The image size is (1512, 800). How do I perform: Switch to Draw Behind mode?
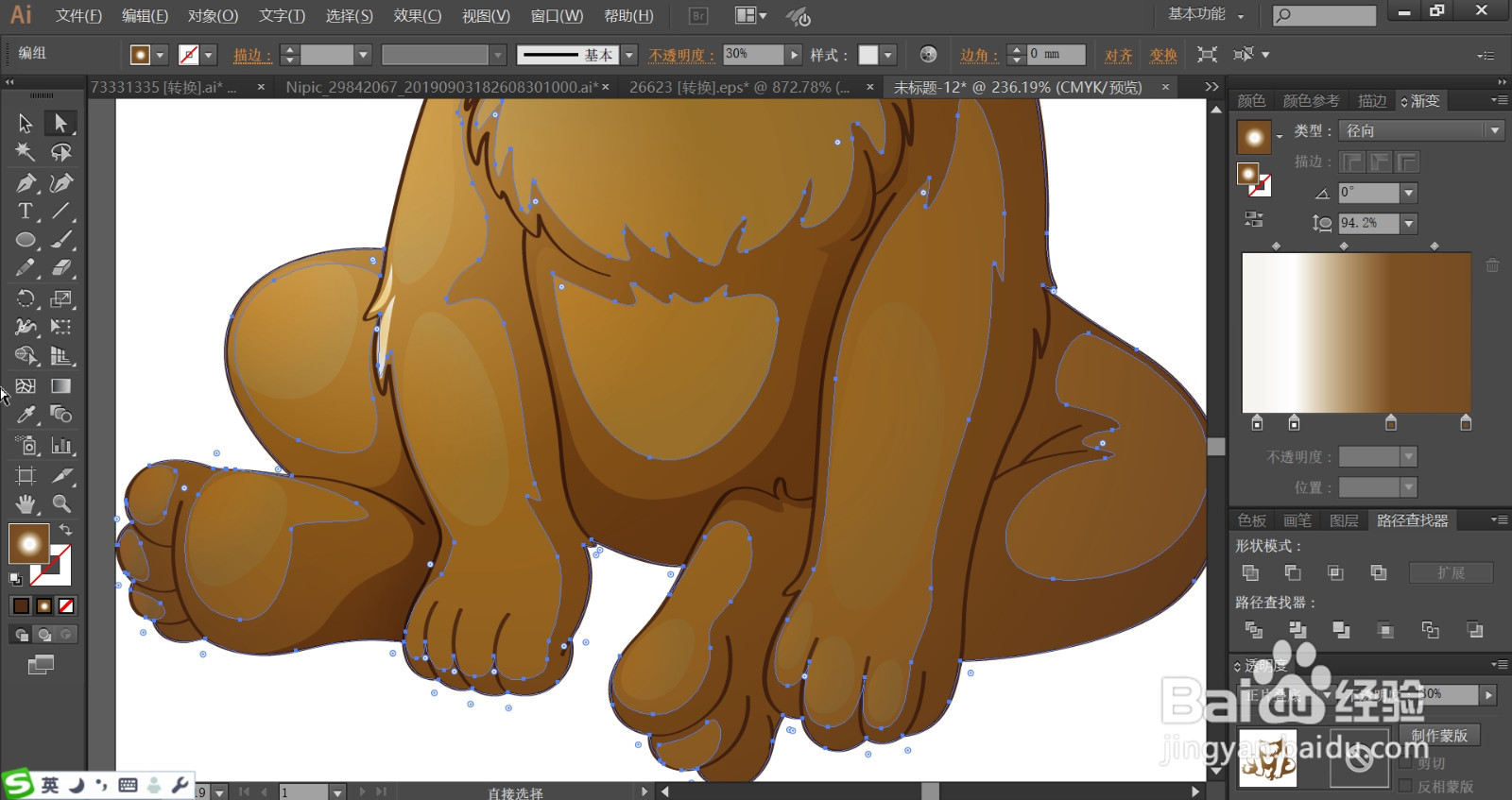43,635
